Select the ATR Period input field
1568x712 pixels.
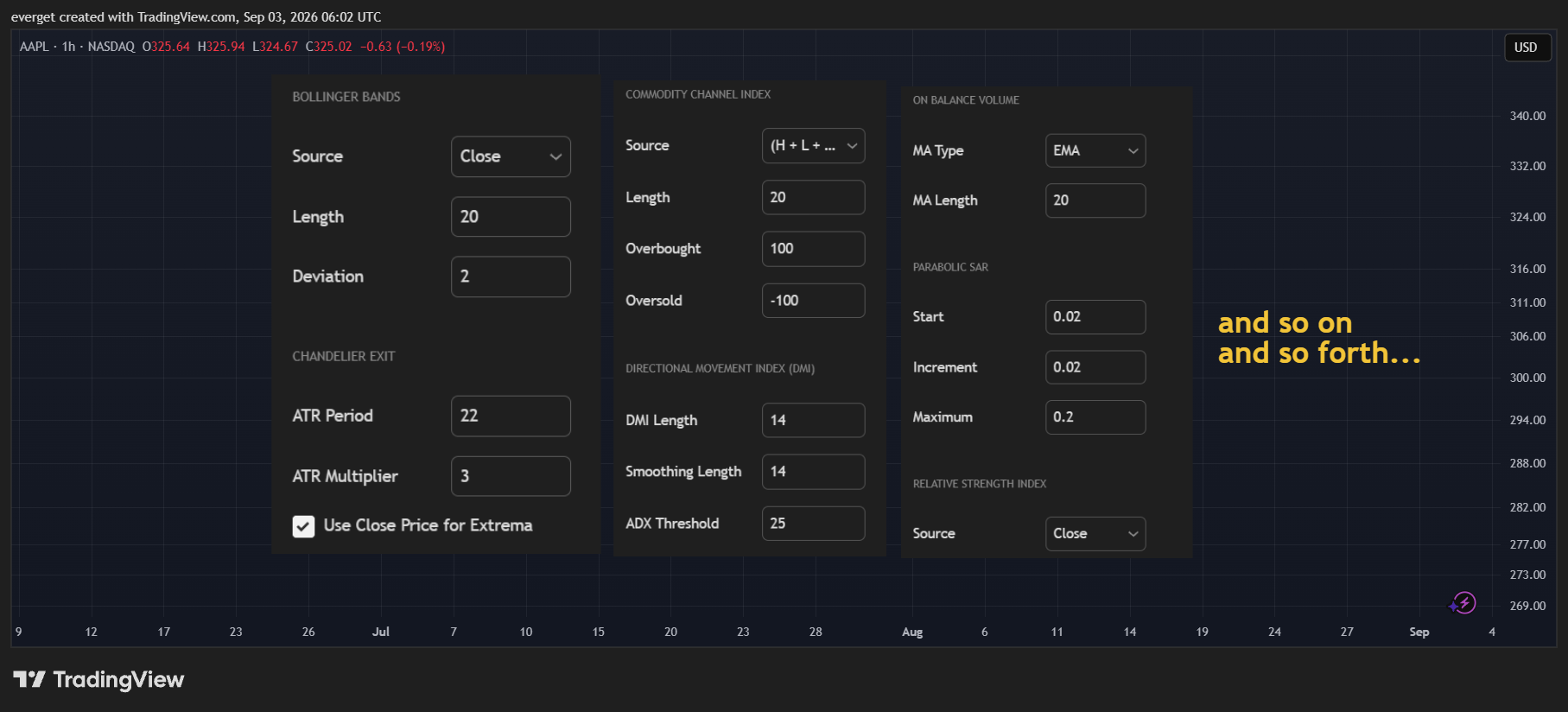(511, 416)
